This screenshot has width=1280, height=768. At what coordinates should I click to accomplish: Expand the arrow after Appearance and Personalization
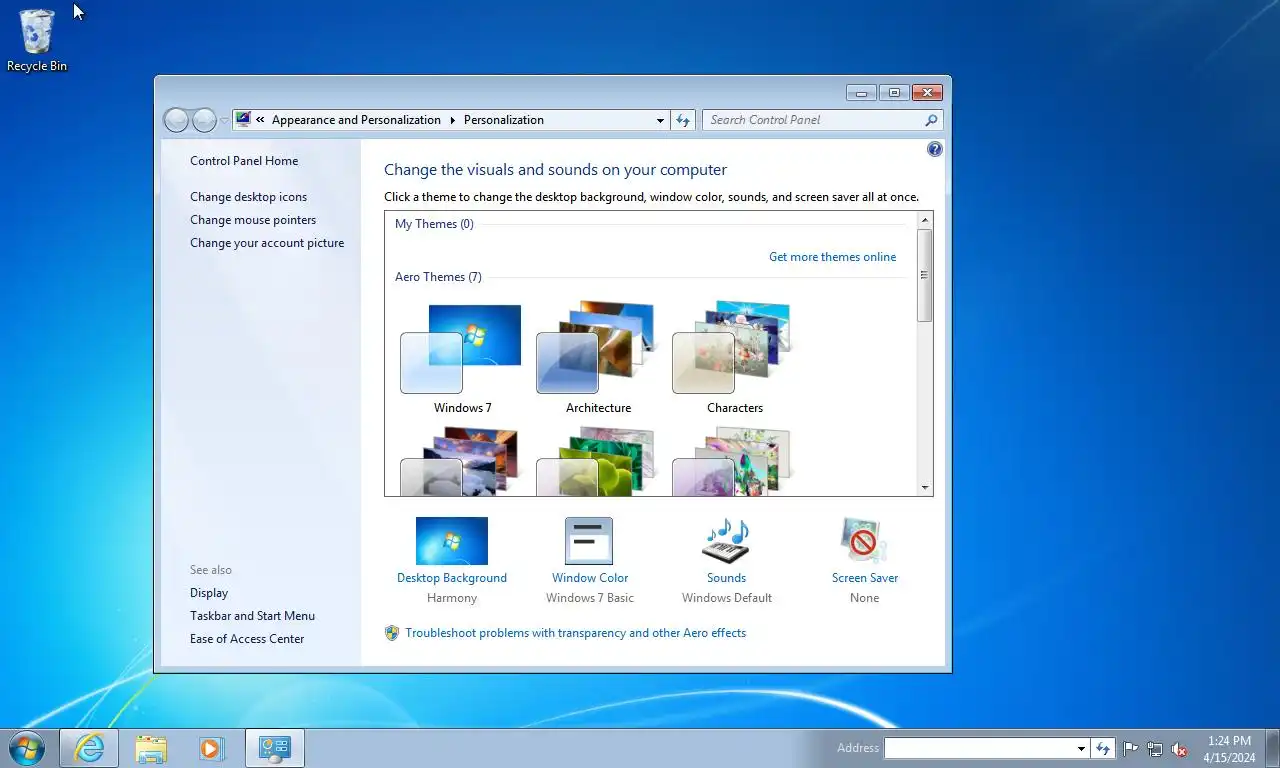click(452, 120)
